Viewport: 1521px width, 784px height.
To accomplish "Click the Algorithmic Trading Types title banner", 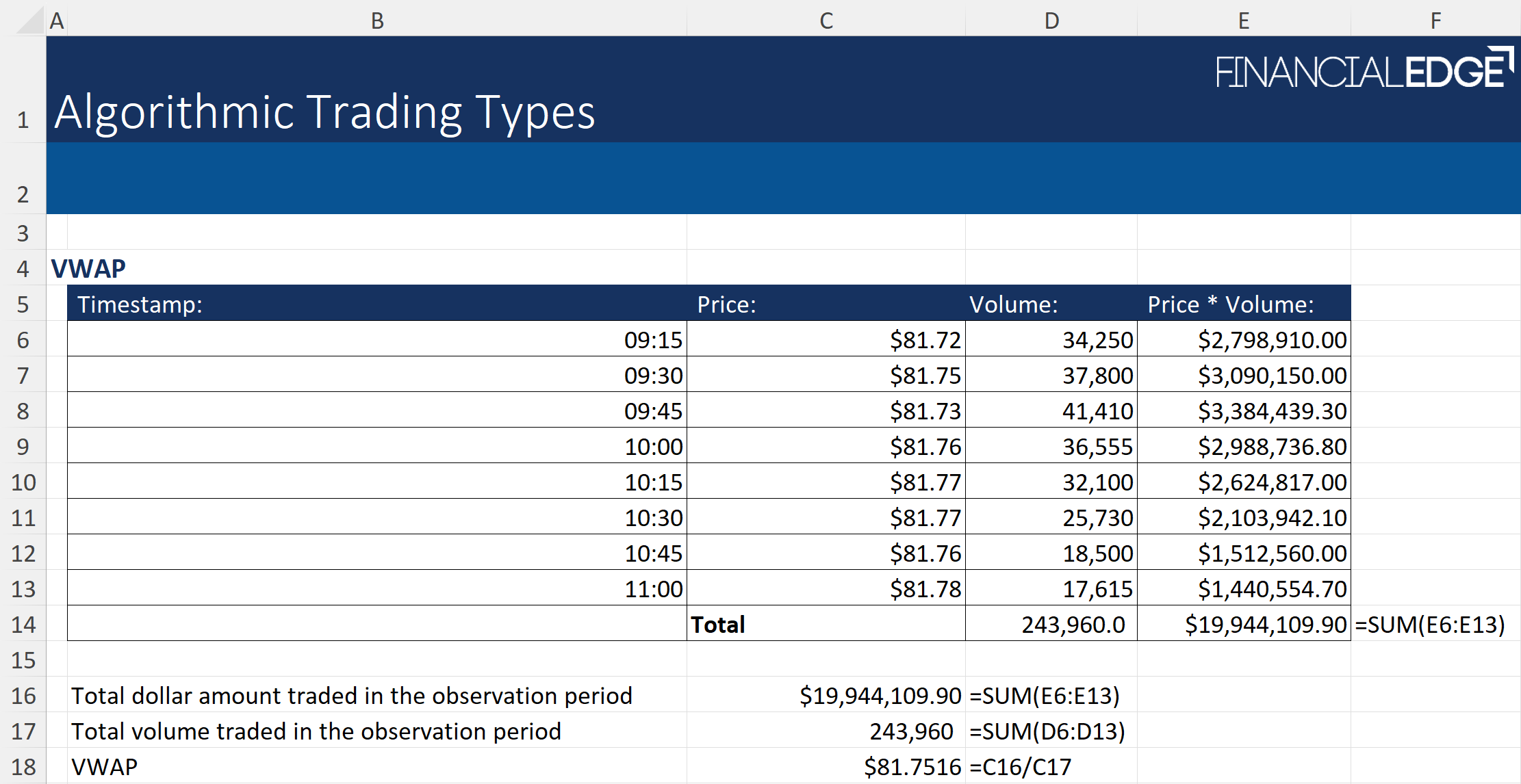I will (x=324, y=113).
